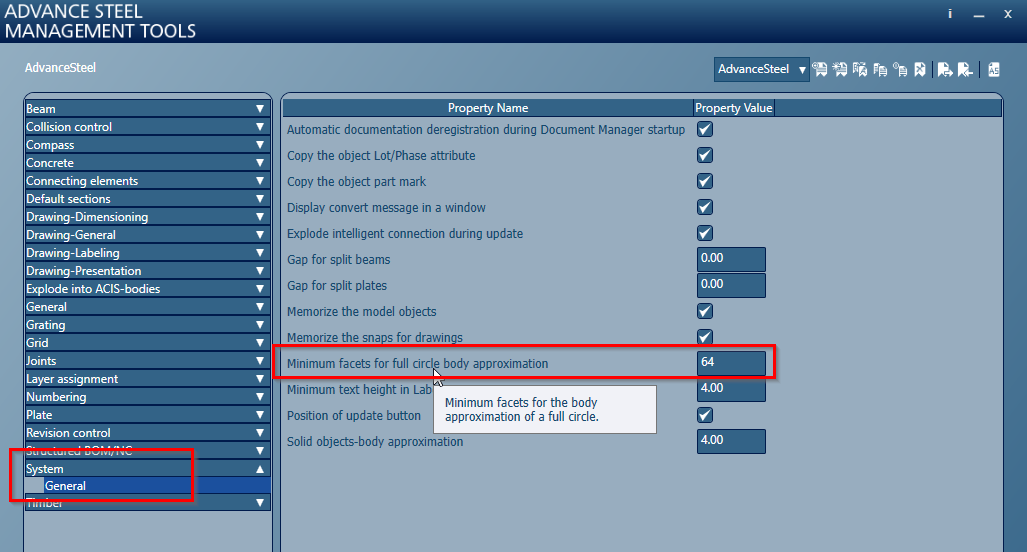Toggle Explode intelligent connection during update checkbox
The height and width of the screenshot is (552, 1027).
click(x=705, y=233)
